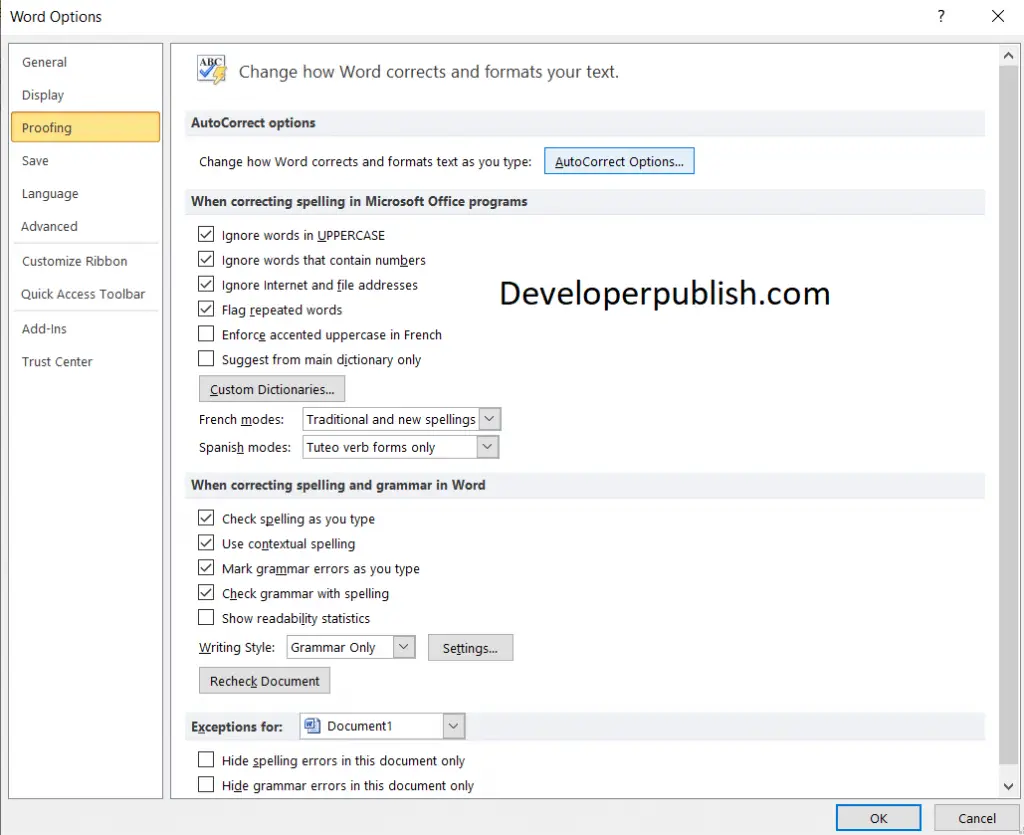Enable Suggest from main dictionary only
1024x835 pixels.
click(206, 358)
